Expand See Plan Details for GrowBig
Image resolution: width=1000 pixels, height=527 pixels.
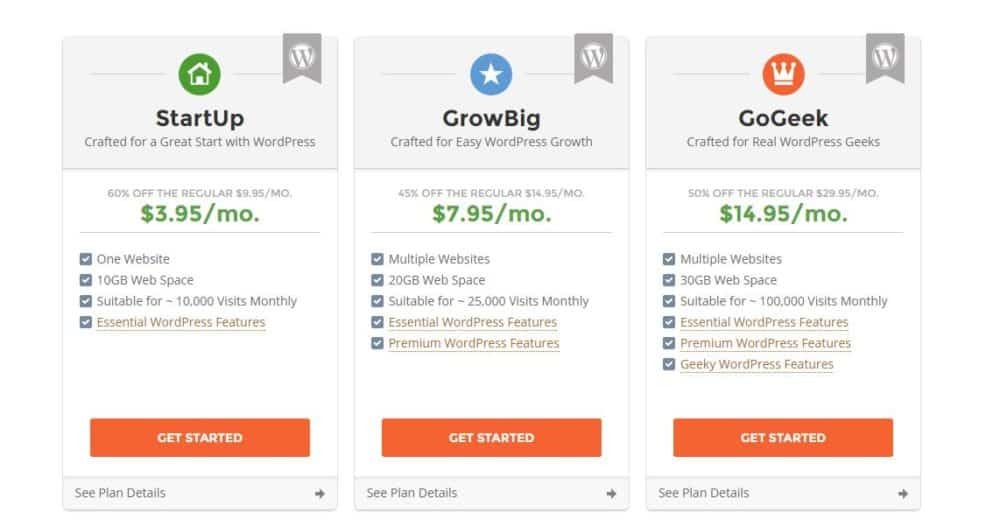pyautogui.click(x=412, y=492)
